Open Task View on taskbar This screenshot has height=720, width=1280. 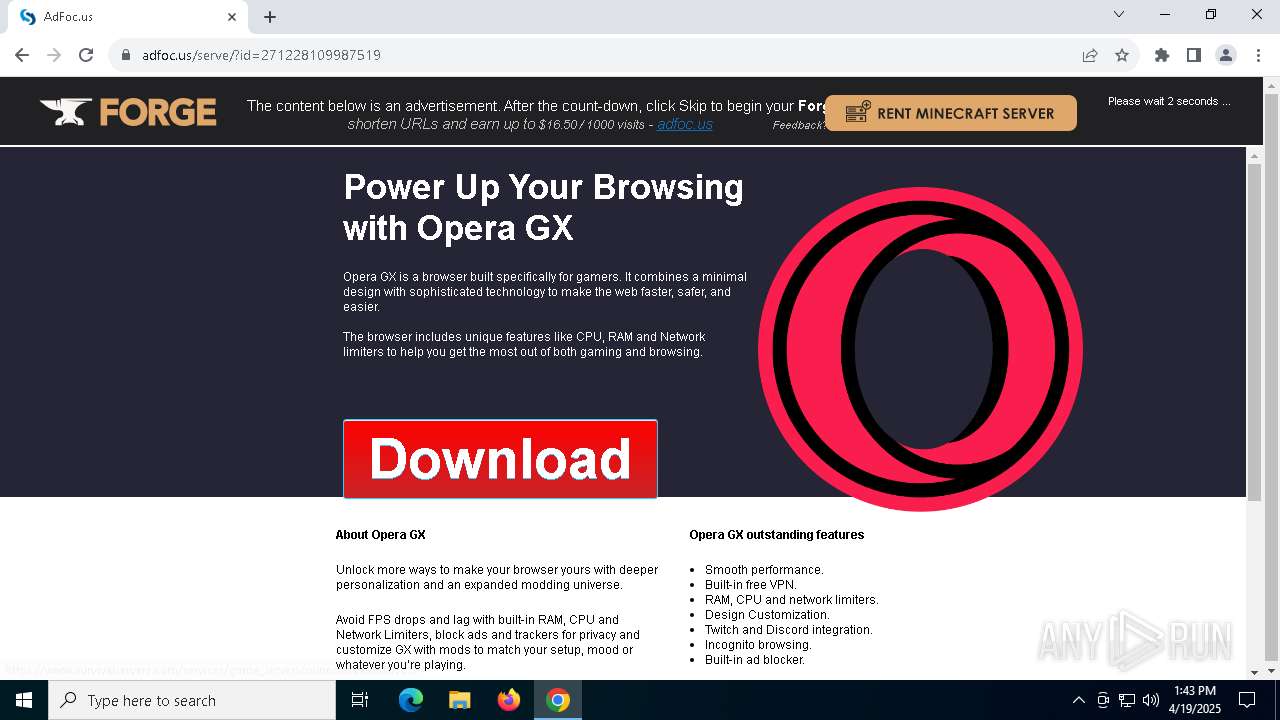pos(360,700)
